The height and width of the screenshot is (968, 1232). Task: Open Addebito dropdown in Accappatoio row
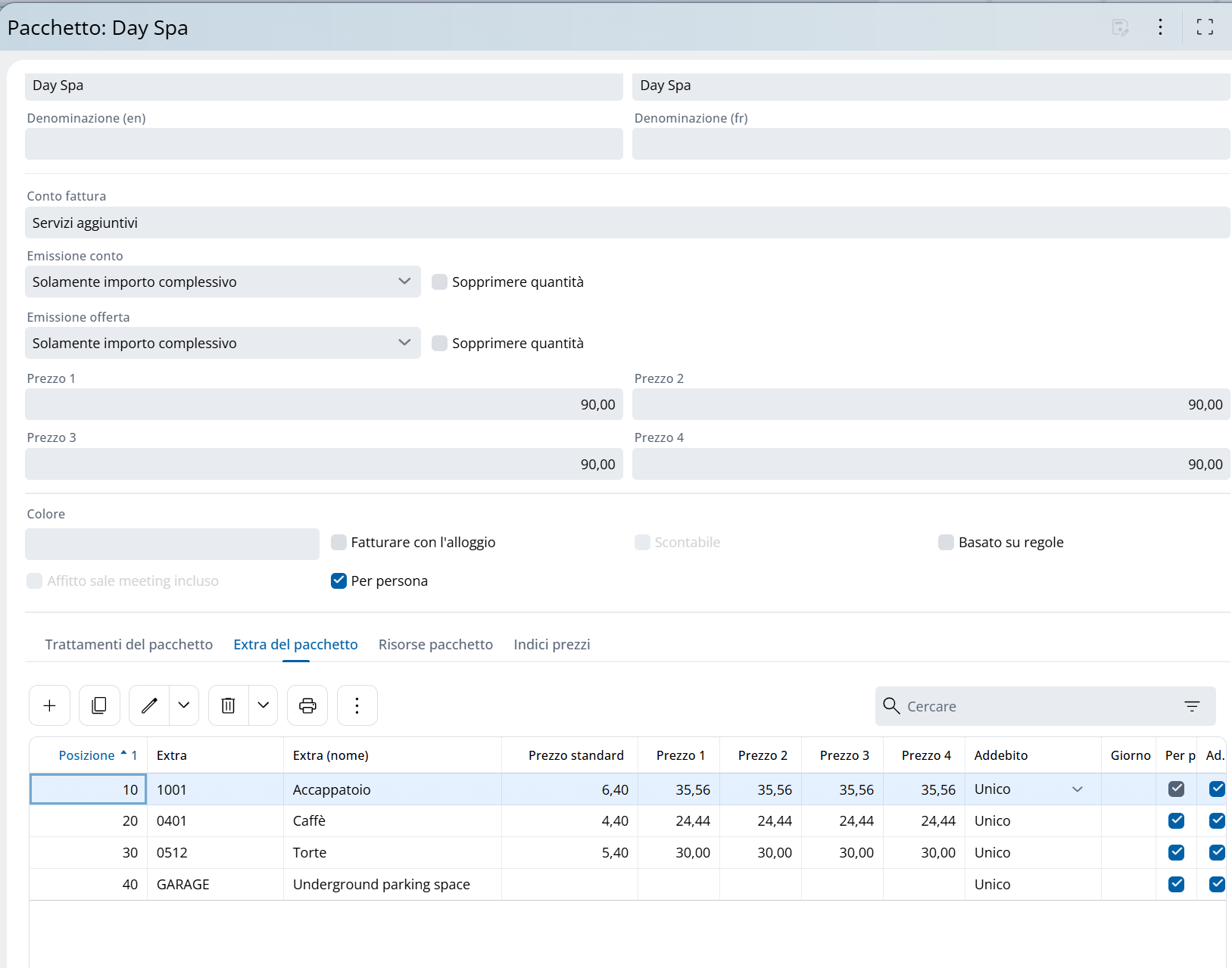[x=1077, y=789]
